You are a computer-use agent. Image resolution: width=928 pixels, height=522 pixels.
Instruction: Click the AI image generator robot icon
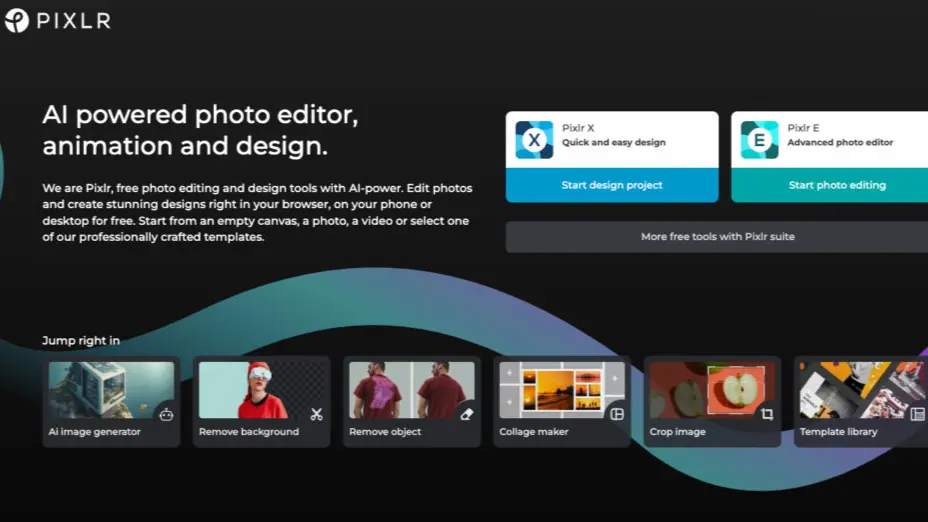tap(166, 414)
